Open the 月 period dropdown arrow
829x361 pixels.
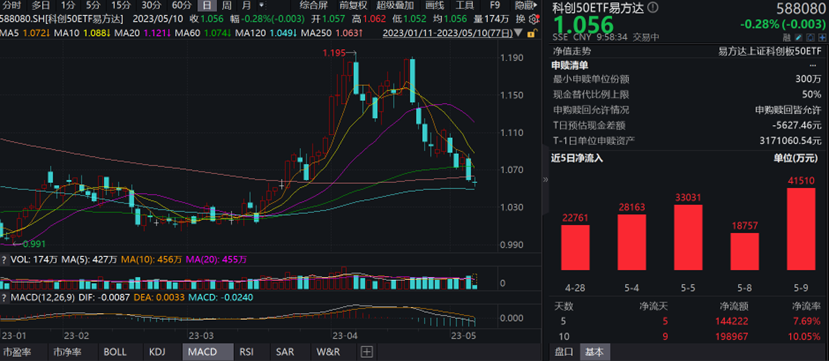(x=261, y=5)
